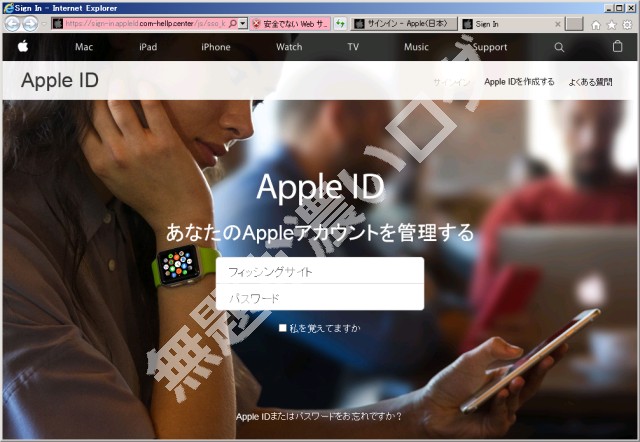This screenshot has width=640, height=442.
Task: Open the new tab button
Action: [574, 24]
